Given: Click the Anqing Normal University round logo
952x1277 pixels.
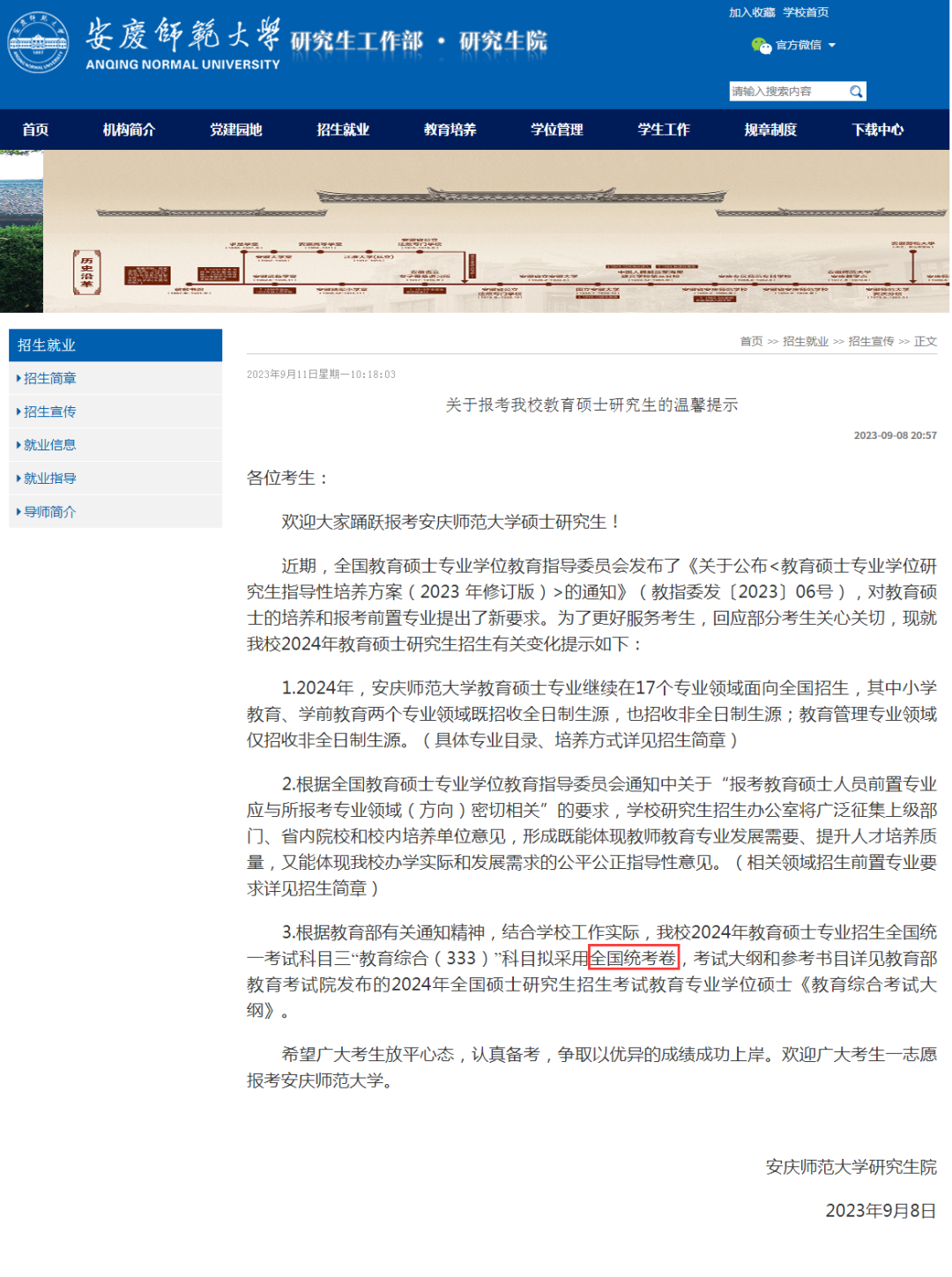Looking at the screenshot, I should pos(38,42).
